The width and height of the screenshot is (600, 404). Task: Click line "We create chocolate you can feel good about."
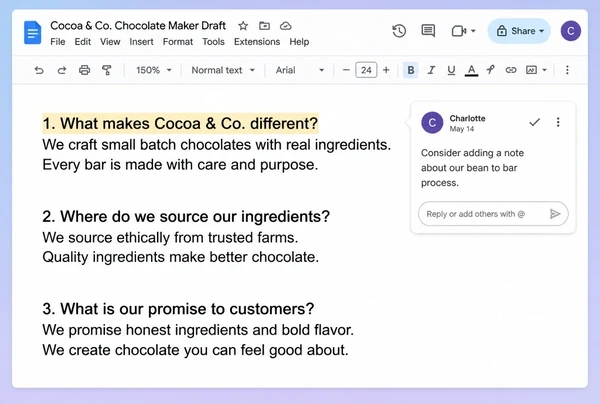(x=196, y=350)
